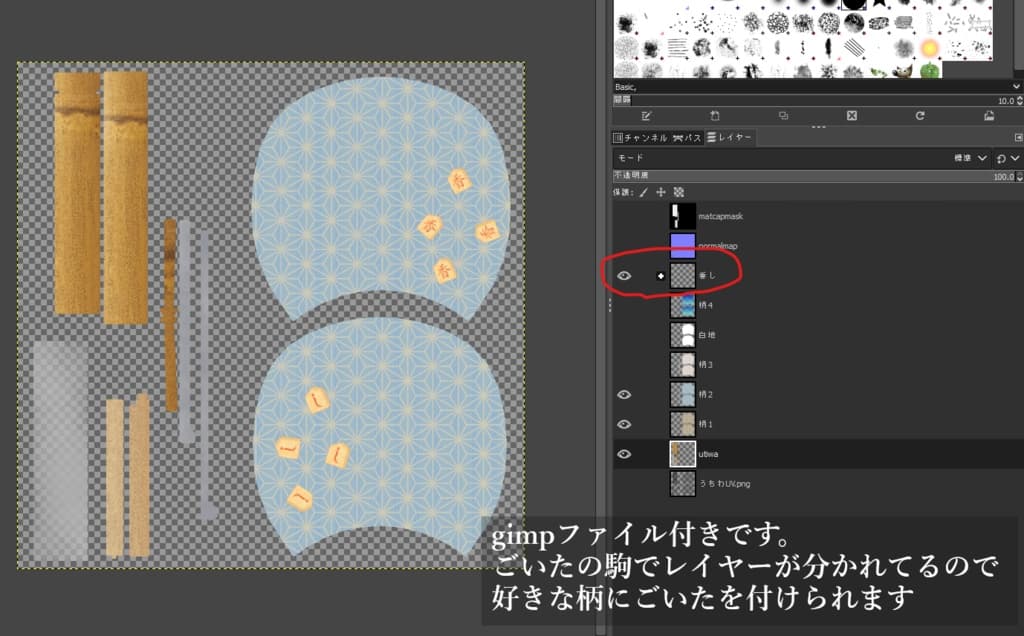Viewport: 1024px width, 636px height.
Task: Hide the 垂し layer
Action: 624,273
